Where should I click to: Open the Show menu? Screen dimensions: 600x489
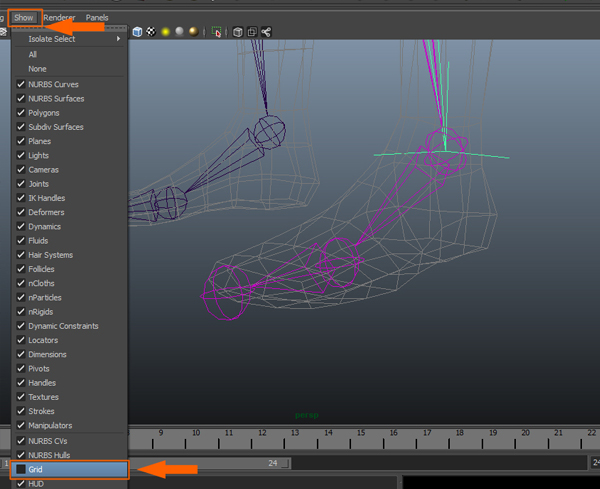[x=24, y=18]
